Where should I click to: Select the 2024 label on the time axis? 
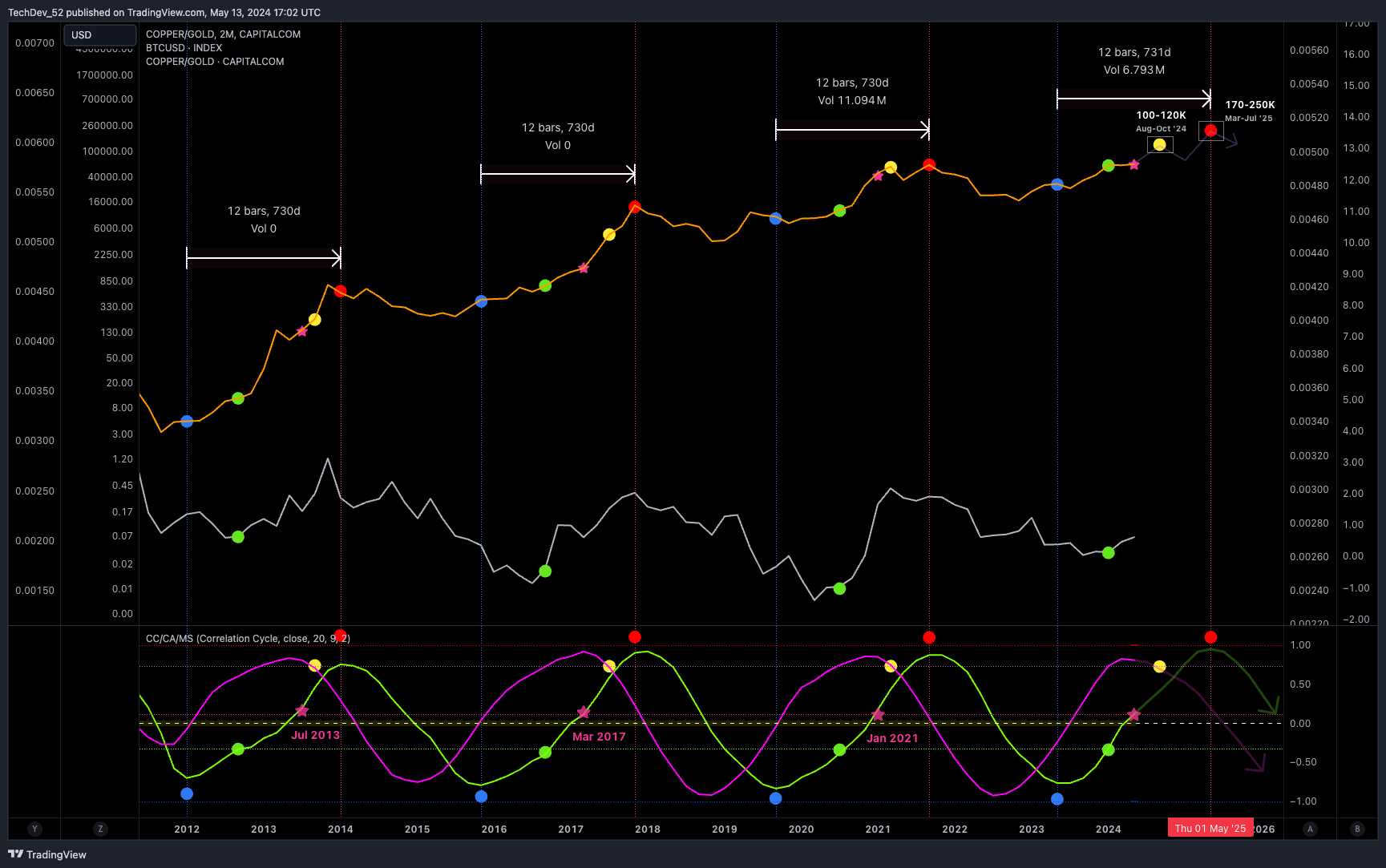click(1109, 829)
